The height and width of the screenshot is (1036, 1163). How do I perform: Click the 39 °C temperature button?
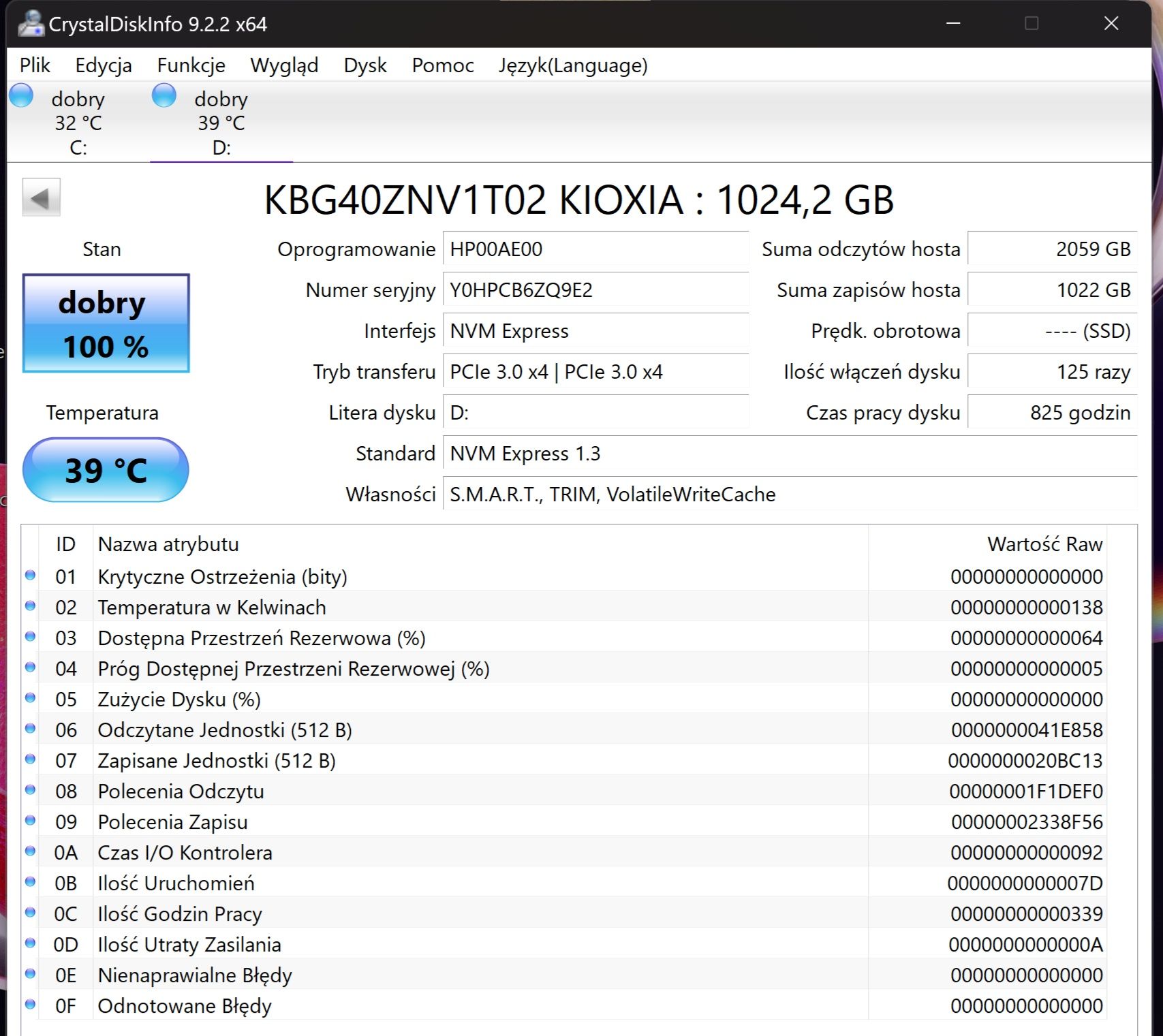106,470
